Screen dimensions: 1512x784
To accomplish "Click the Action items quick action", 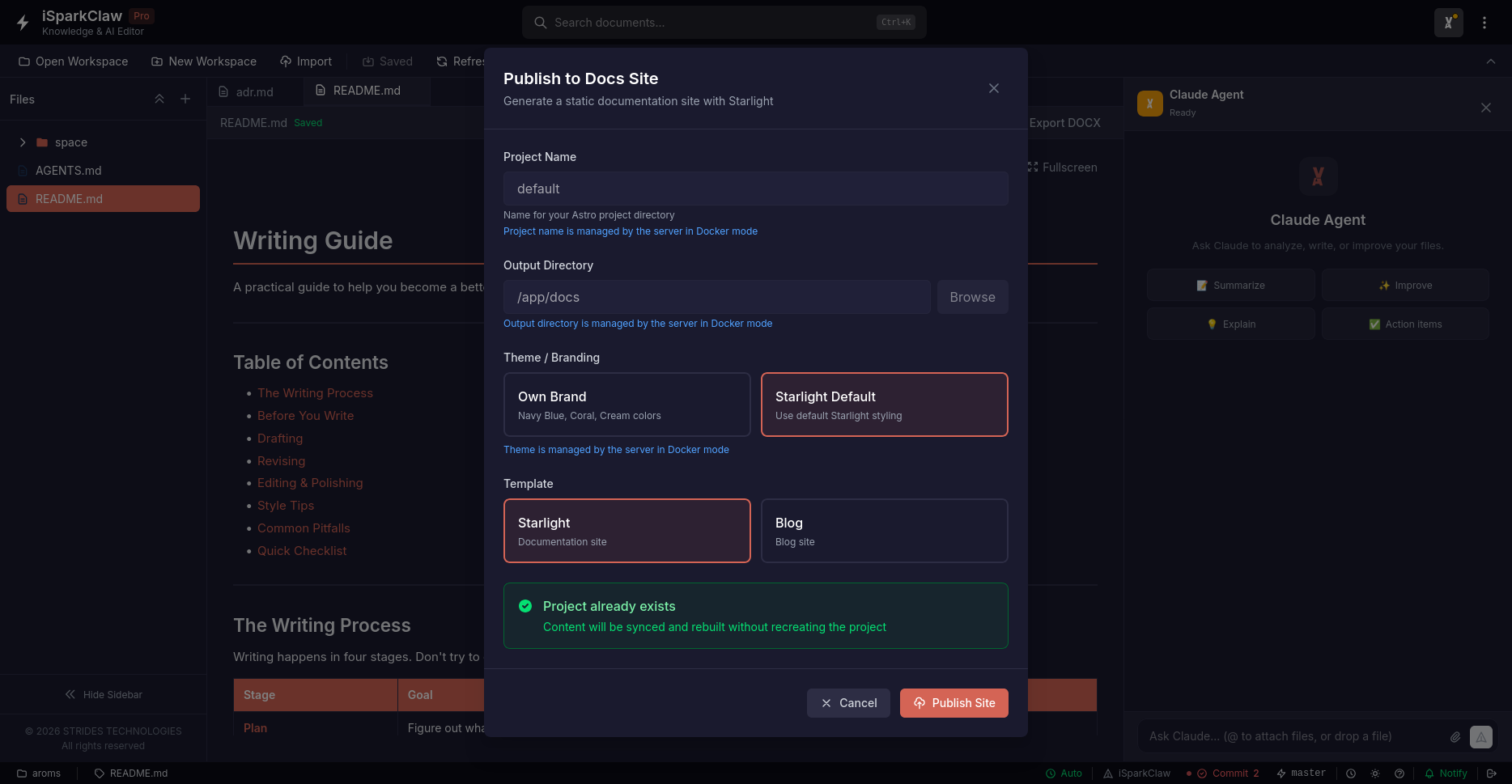I will pyautogui.click(x=1406, y=324).
